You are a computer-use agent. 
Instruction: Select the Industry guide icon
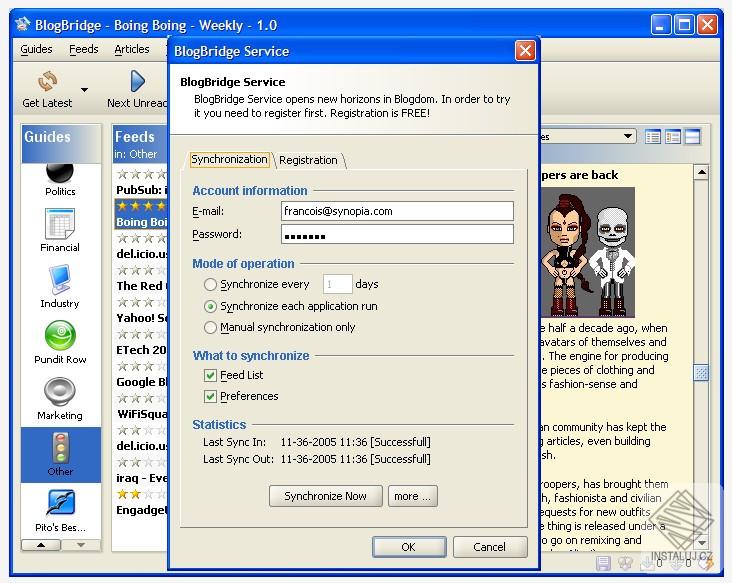point(60,280)
